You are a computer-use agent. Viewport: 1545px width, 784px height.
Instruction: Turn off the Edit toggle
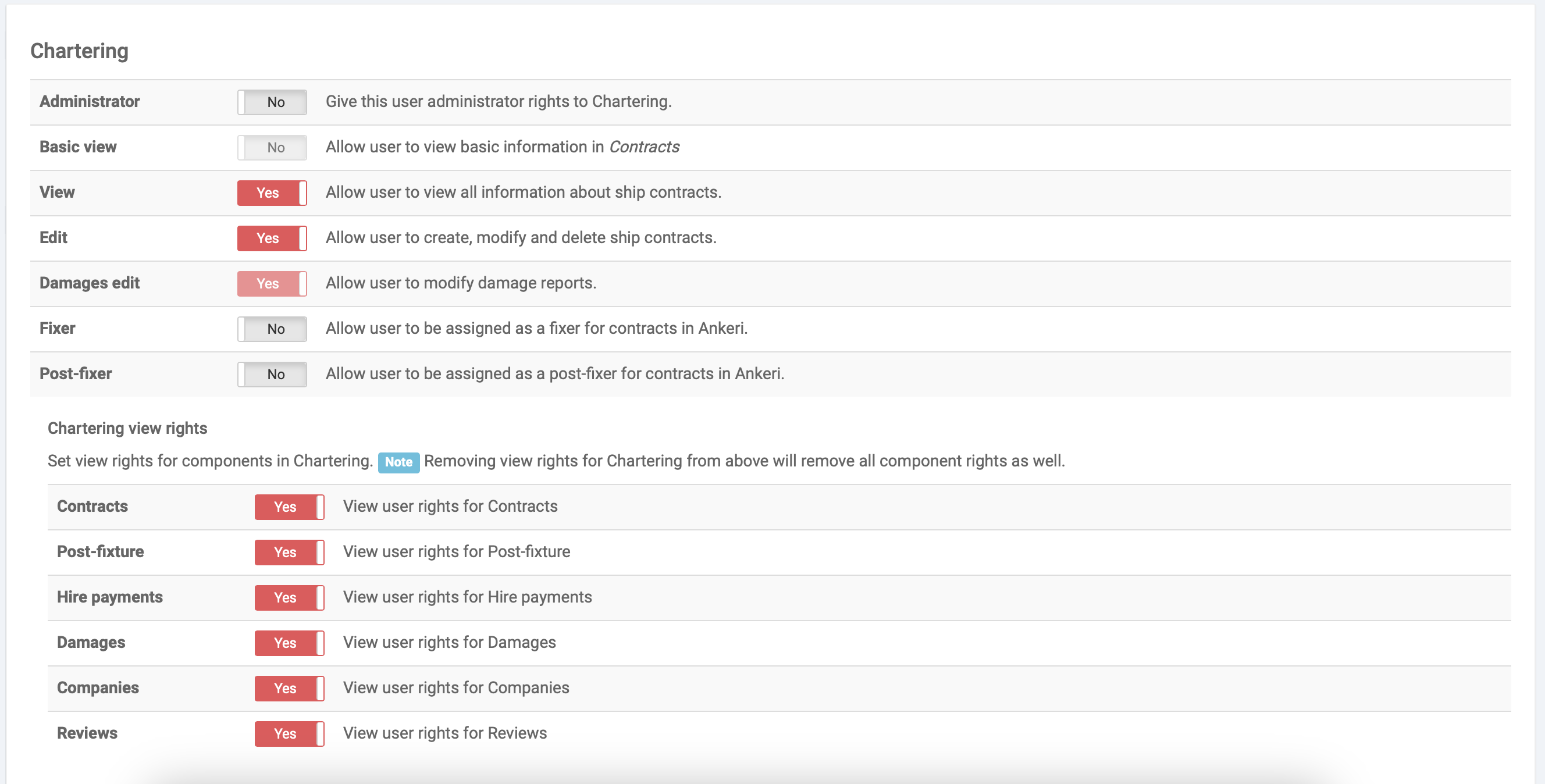click(272, 238)
